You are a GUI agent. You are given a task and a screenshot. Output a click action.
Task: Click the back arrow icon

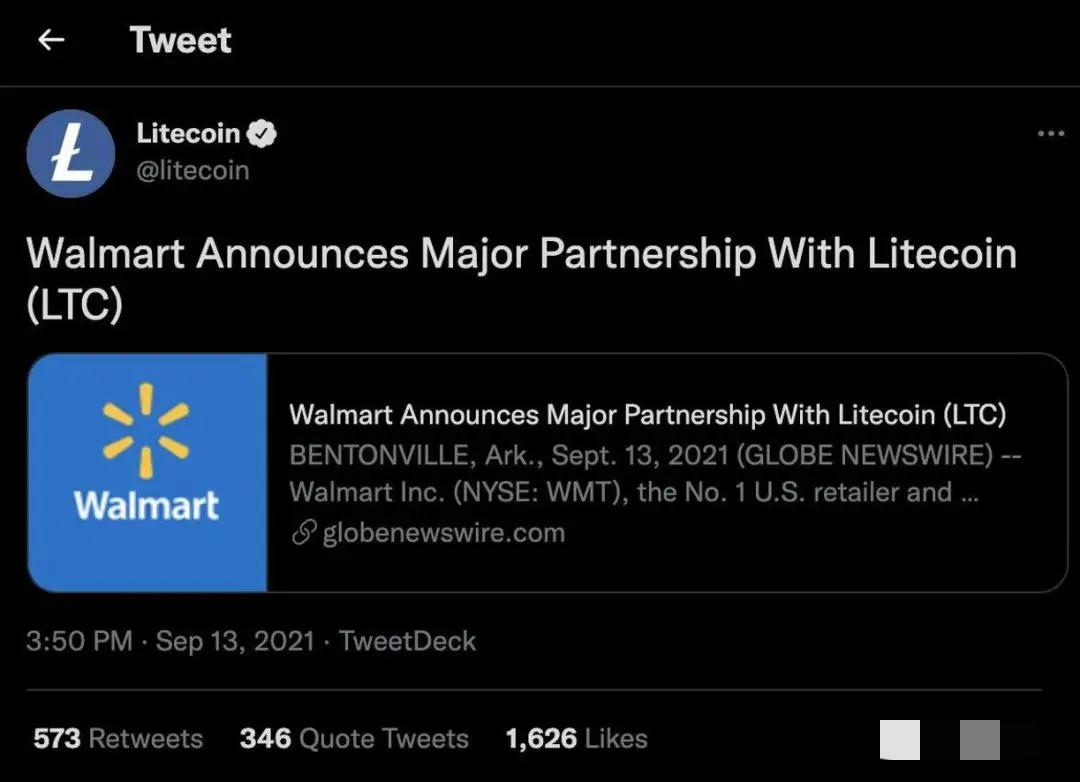coord(51,40)
